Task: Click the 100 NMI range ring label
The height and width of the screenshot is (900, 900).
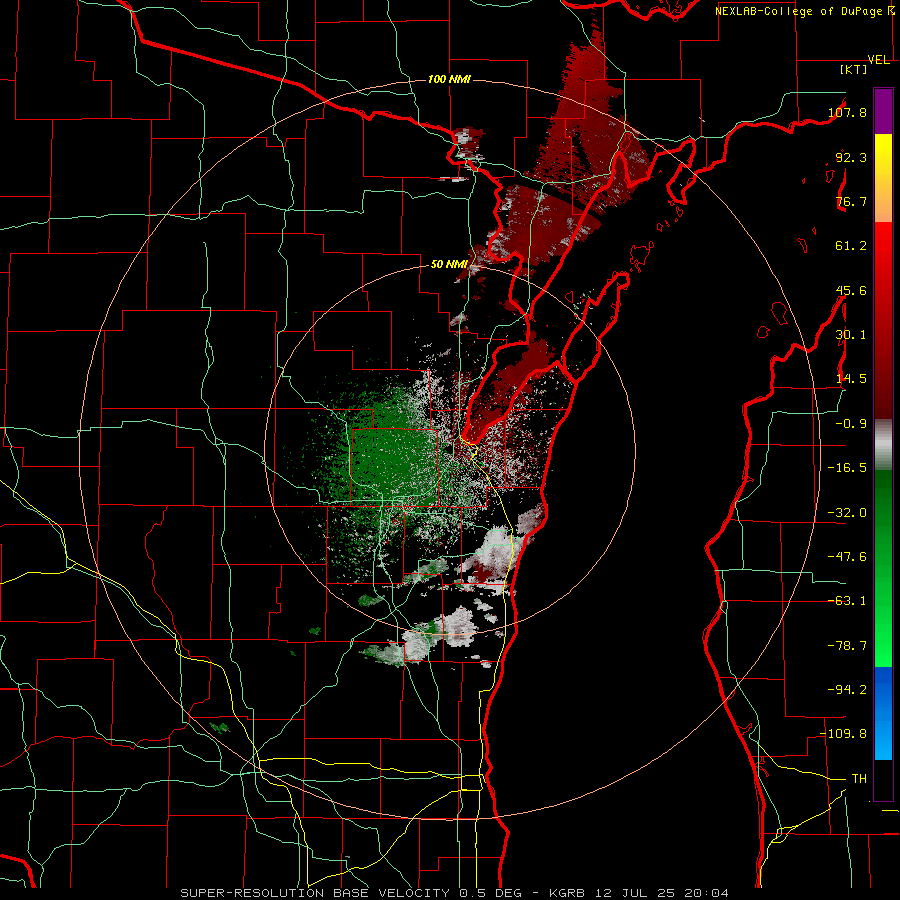Action: (449, 79)
